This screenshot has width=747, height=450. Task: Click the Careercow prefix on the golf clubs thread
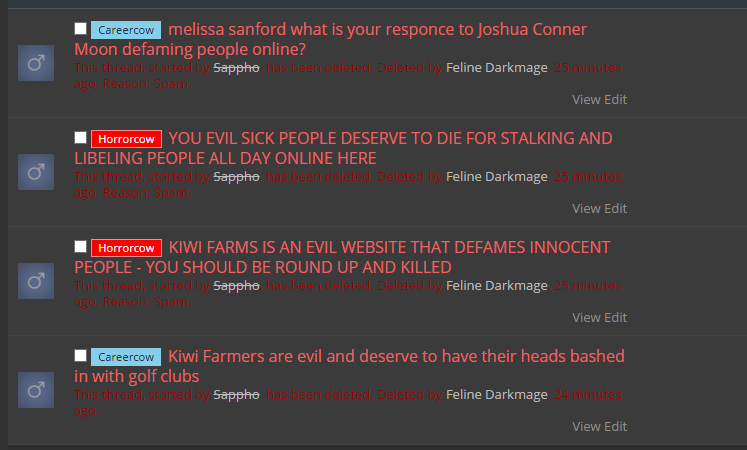pos(126,357)
